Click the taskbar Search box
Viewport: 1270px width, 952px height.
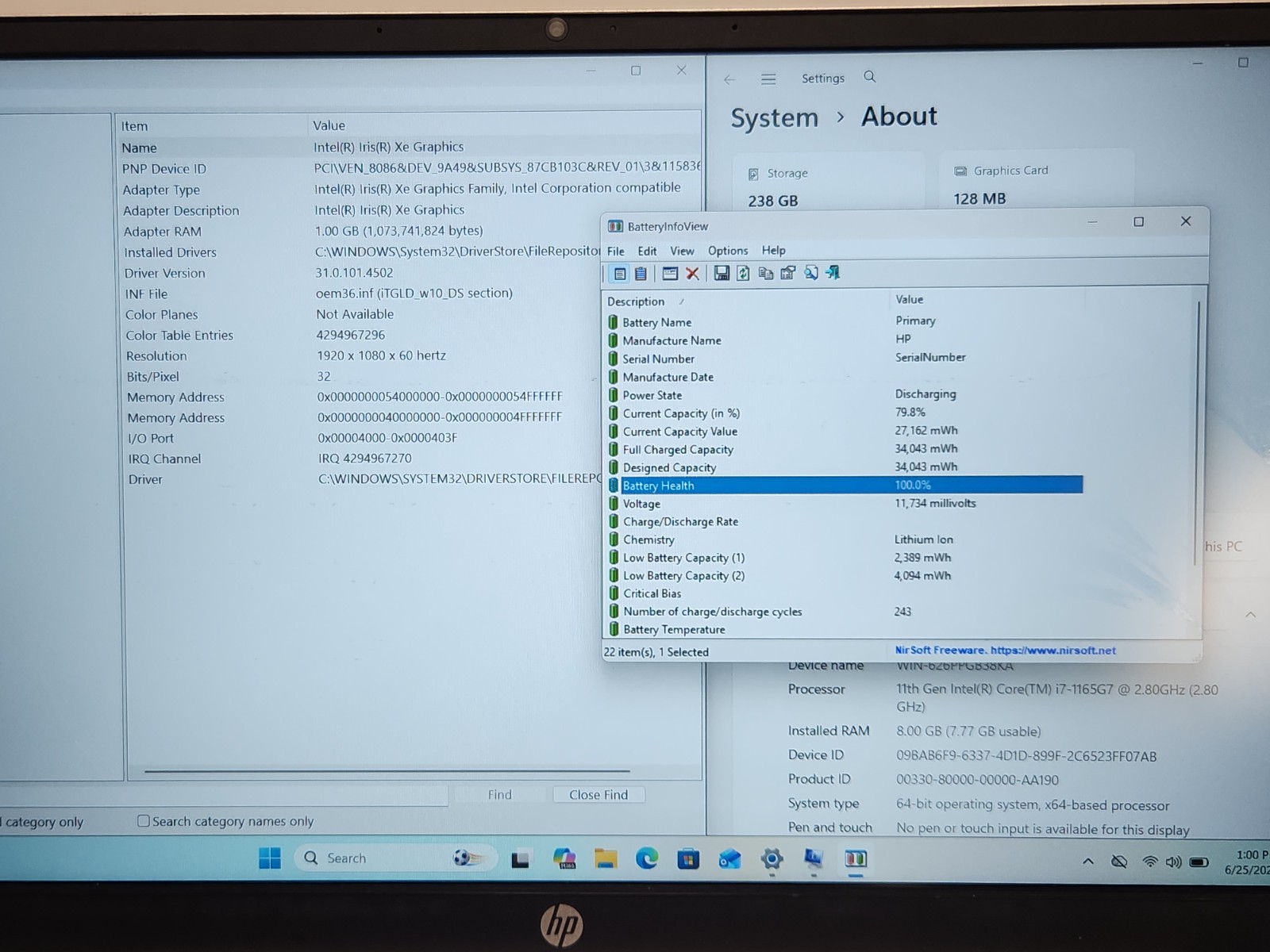pos(396,858)
